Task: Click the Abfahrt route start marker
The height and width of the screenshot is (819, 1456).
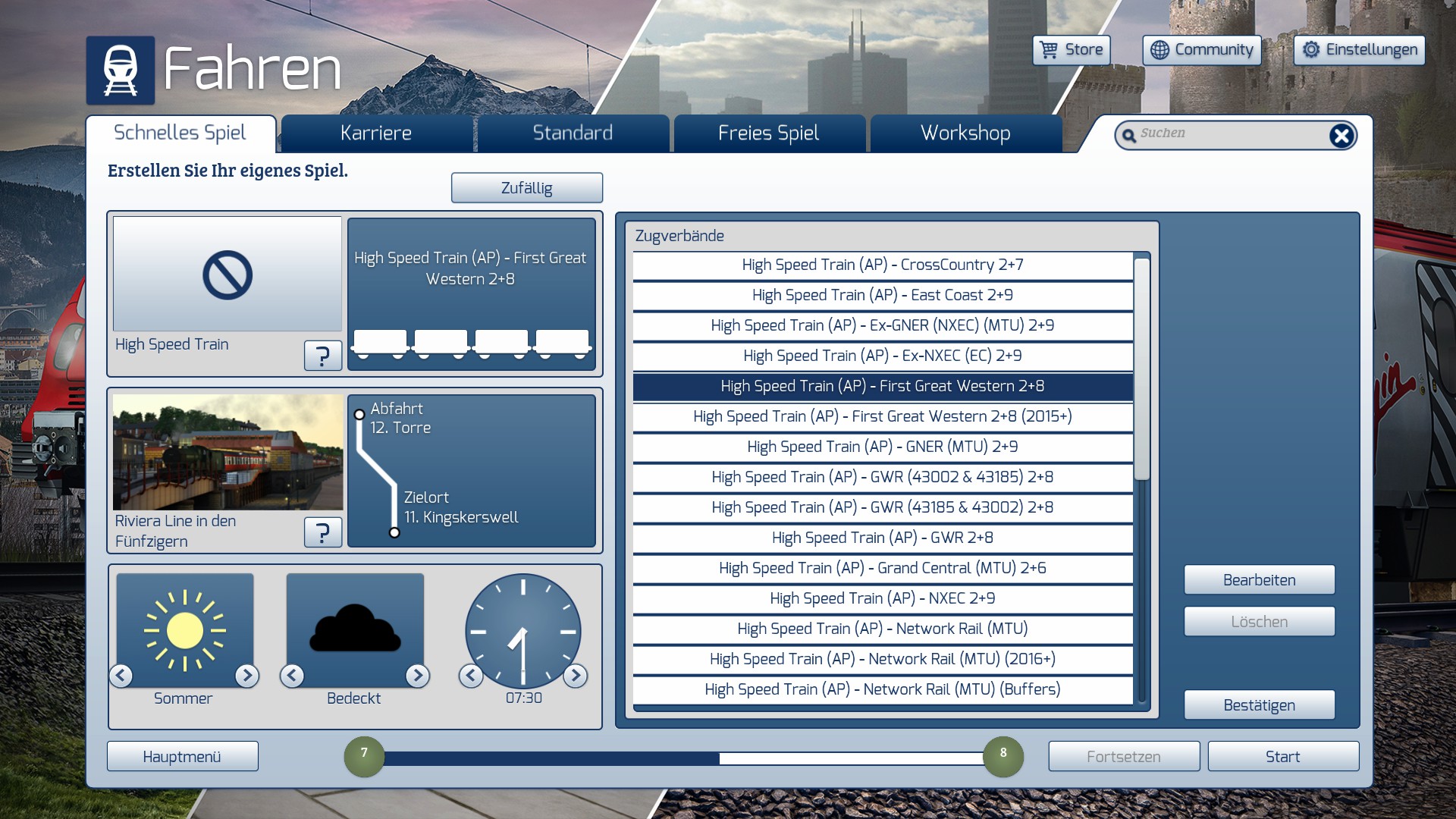Action: click(x=359, y=414)
